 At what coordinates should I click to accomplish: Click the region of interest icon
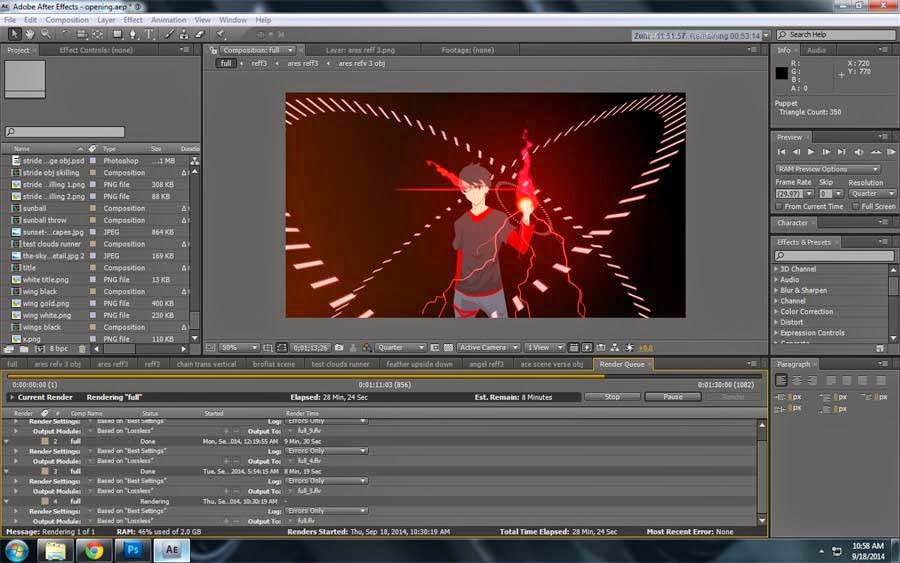point(435,348)
